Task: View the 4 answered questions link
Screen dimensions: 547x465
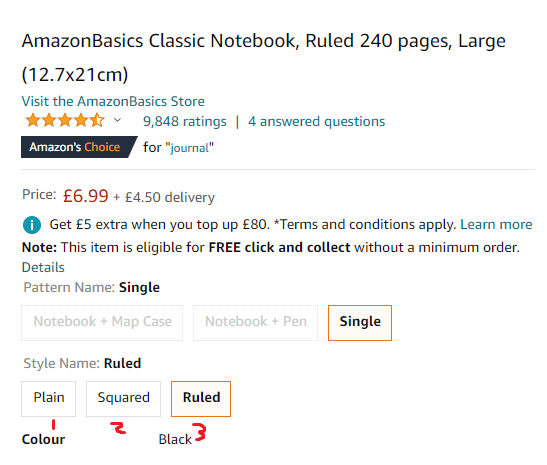Action: (316, 121)
